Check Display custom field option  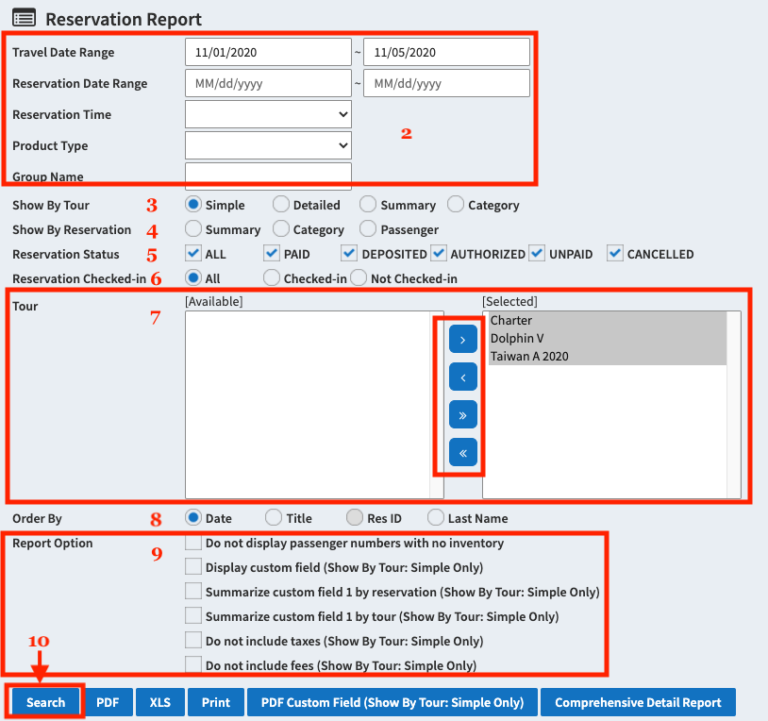click(194, 567)
